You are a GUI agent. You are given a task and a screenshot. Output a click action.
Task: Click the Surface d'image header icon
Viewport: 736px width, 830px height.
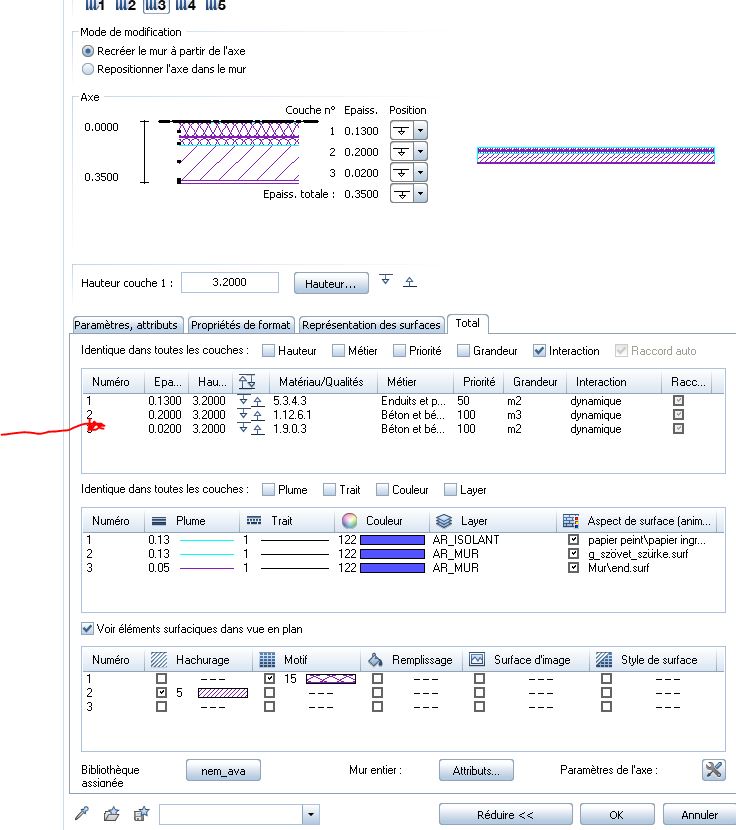tap(477, 660)
